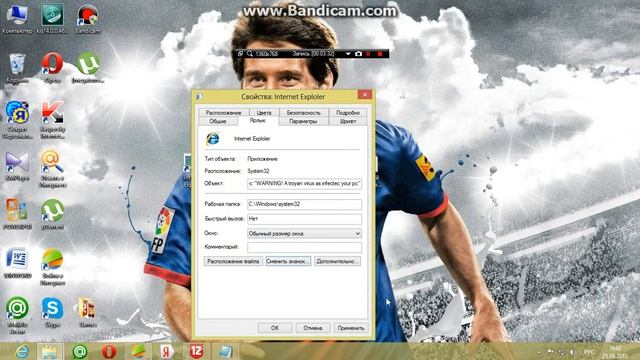Close the Свойства: Internet Exploler dialog
The image size is (640, 360).
click(x=364, y=95)
